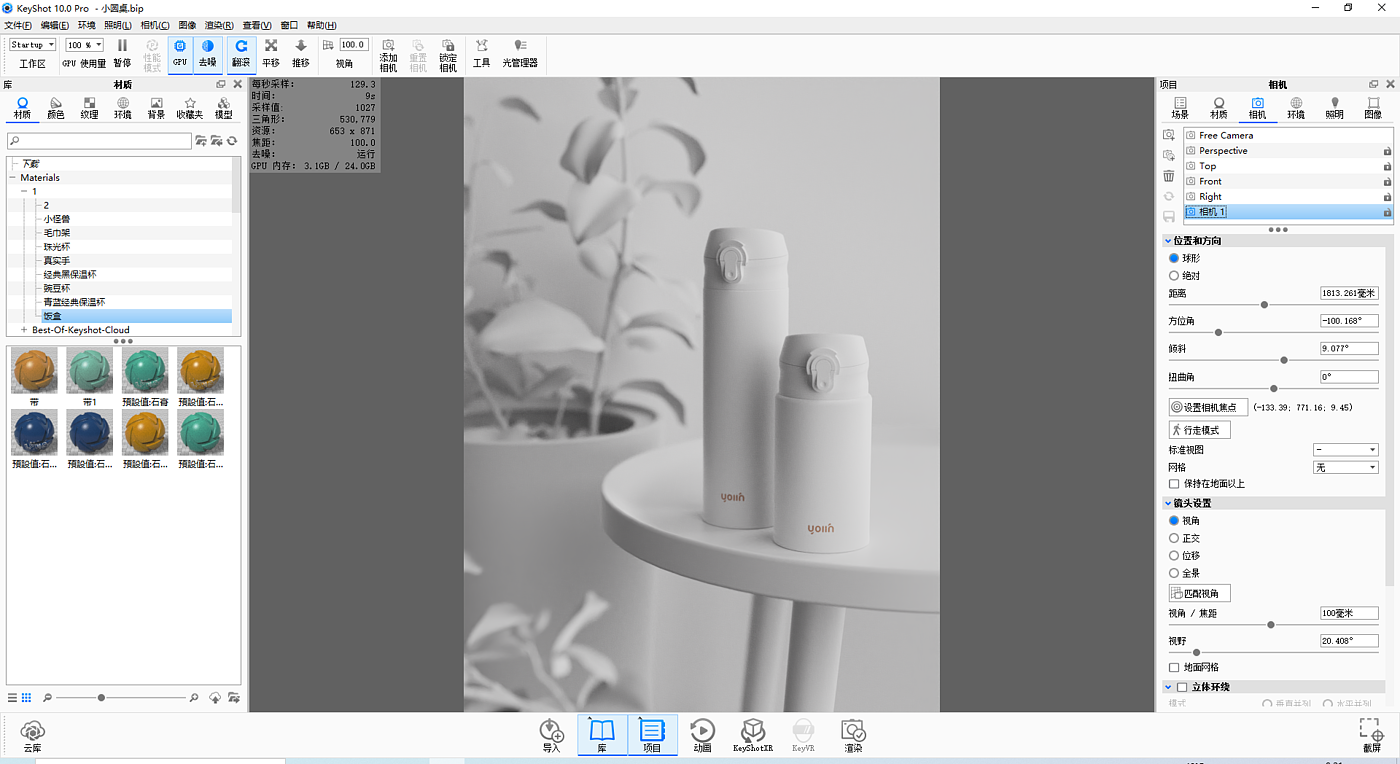Expand the Best-Of-Keyshot-Cloud tree node

pyautogui.click(x=24, y=330)
